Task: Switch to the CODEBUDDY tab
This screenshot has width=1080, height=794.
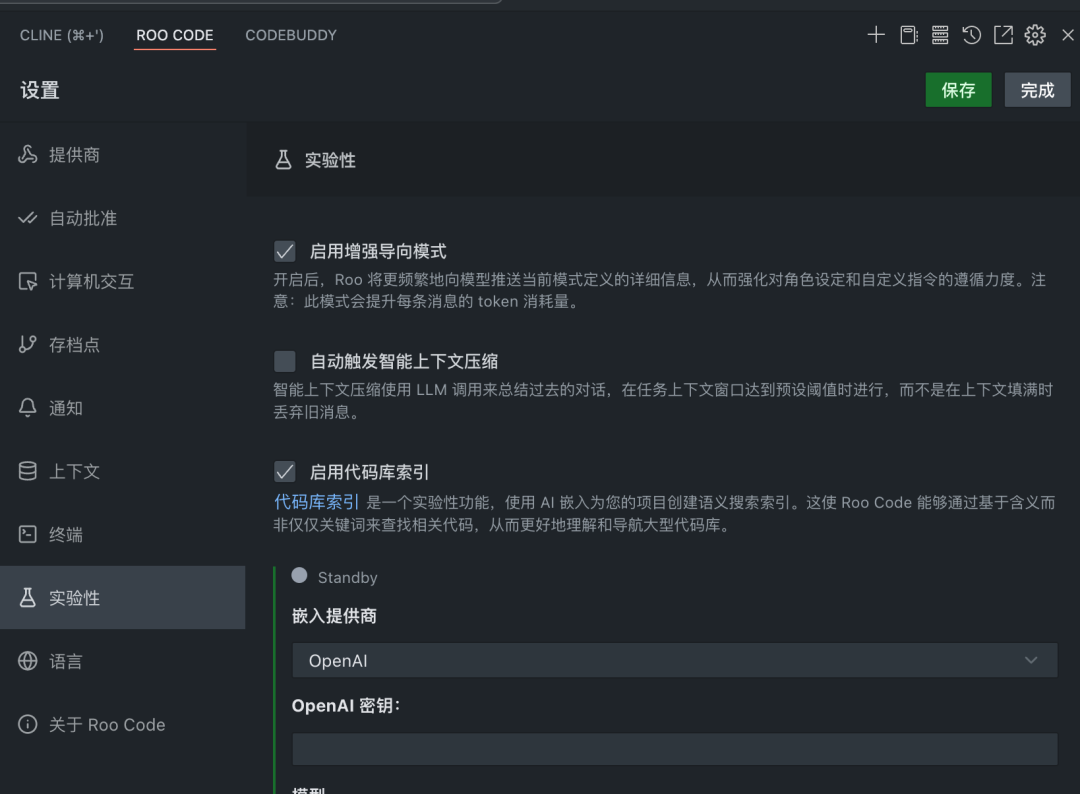Action: (290, 35)
